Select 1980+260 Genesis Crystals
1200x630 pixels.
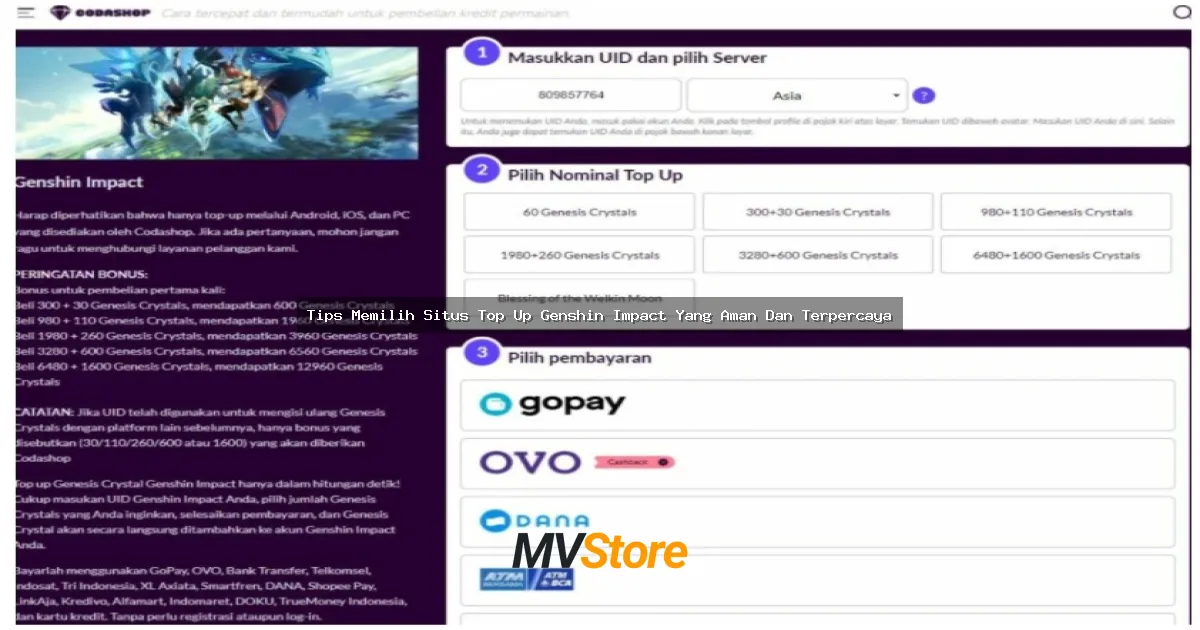click(x=579, y=255)
